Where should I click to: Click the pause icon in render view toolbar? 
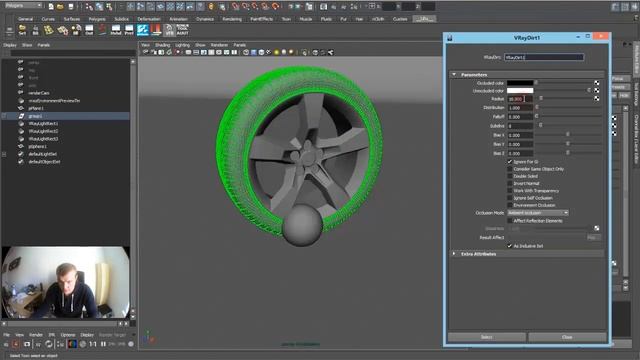103,344
